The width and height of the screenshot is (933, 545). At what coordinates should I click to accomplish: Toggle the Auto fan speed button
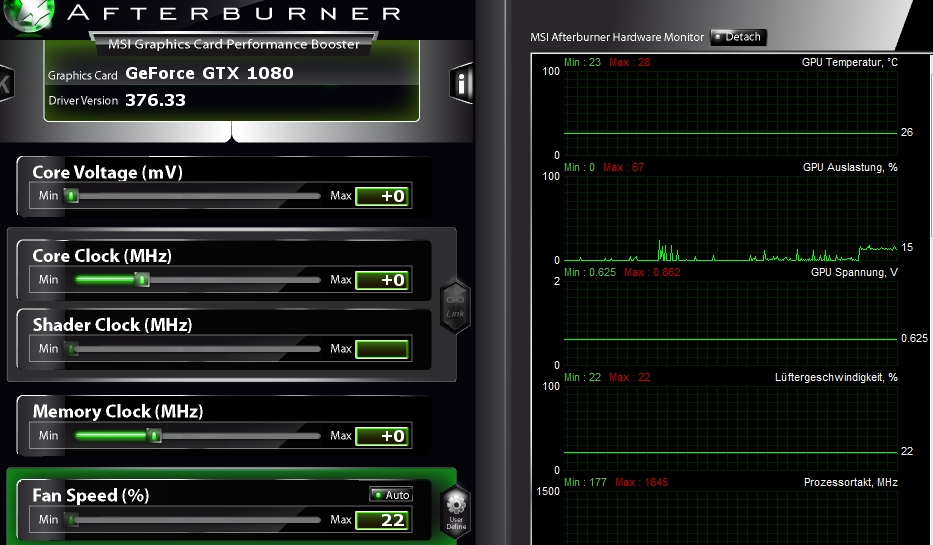click(x=391, y=494)
